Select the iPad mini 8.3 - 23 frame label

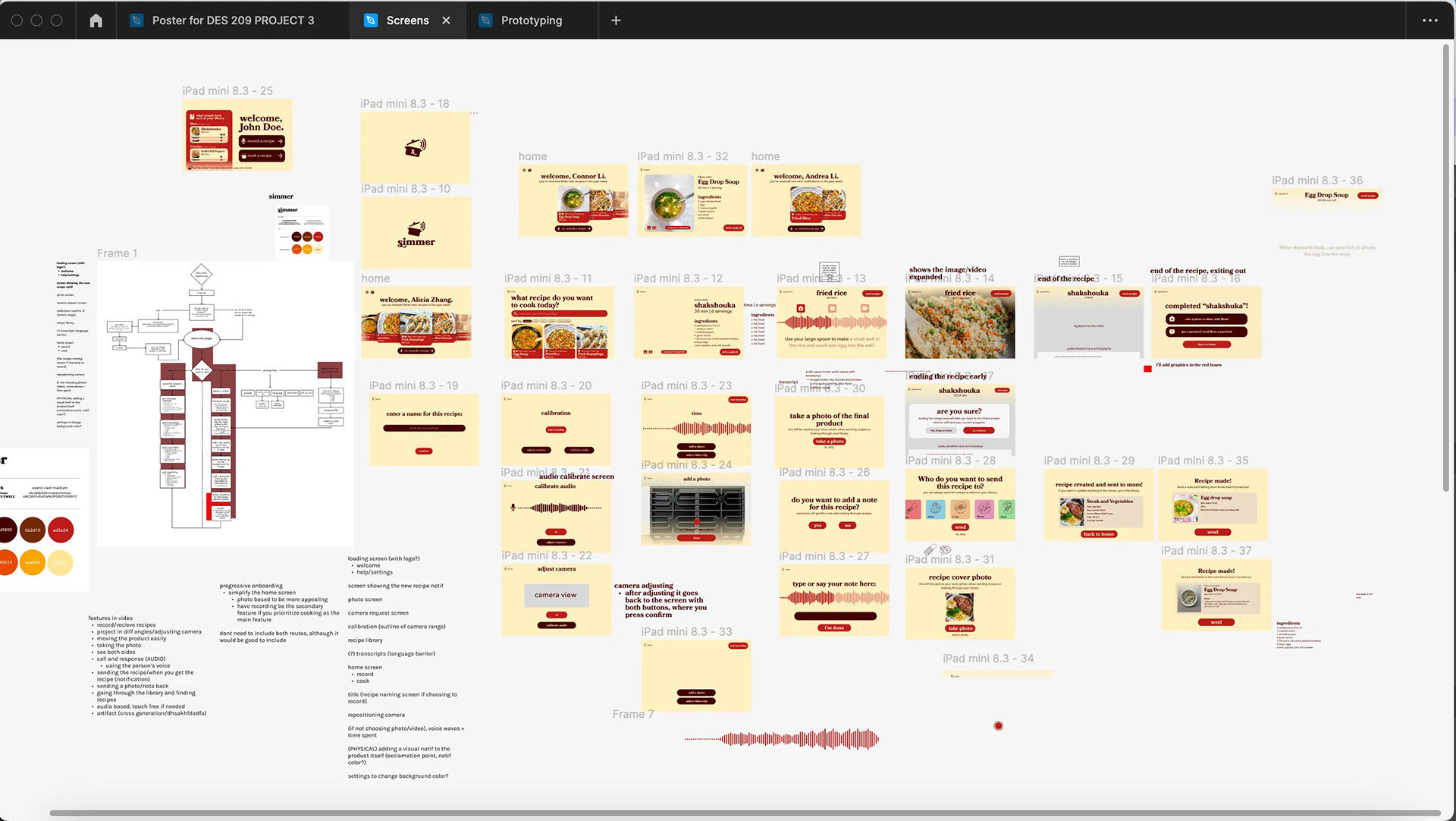click(x=686, y=385)
